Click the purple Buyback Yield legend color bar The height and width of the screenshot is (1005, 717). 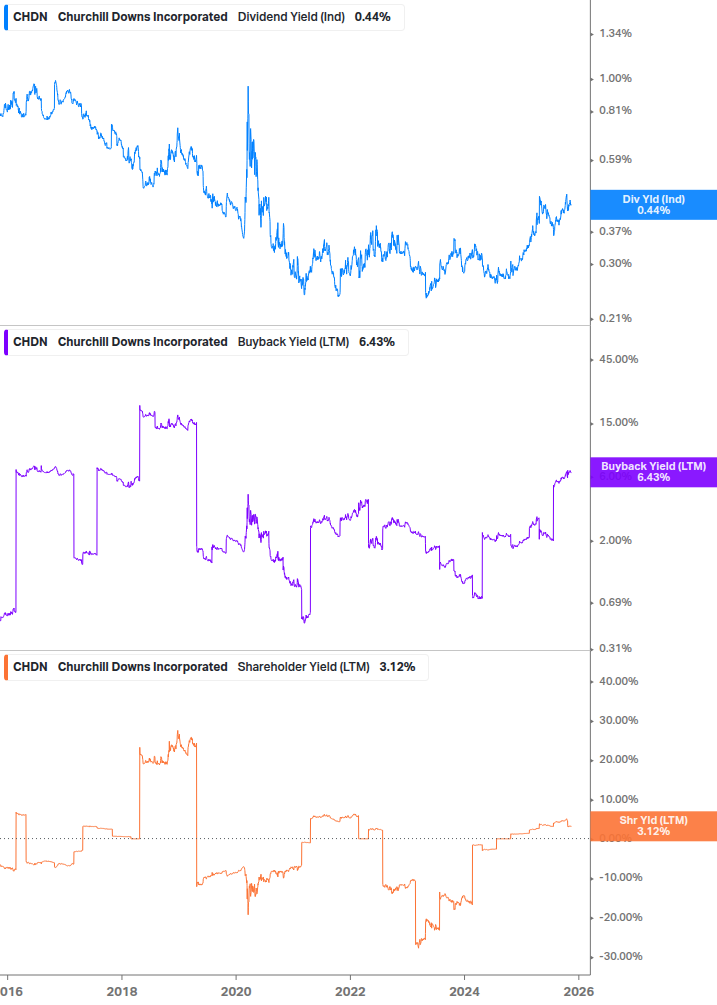(x=6, y=342)
